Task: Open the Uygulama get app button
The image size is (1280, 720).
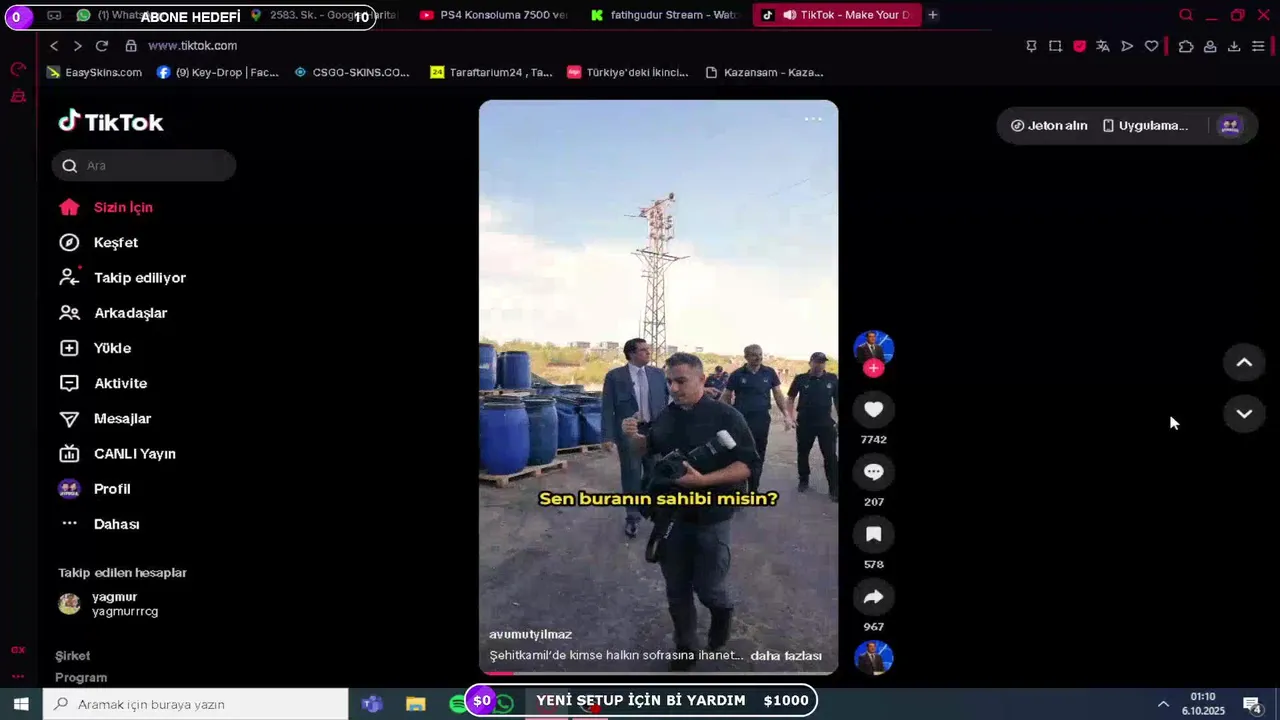Action: click(1145, 125)
